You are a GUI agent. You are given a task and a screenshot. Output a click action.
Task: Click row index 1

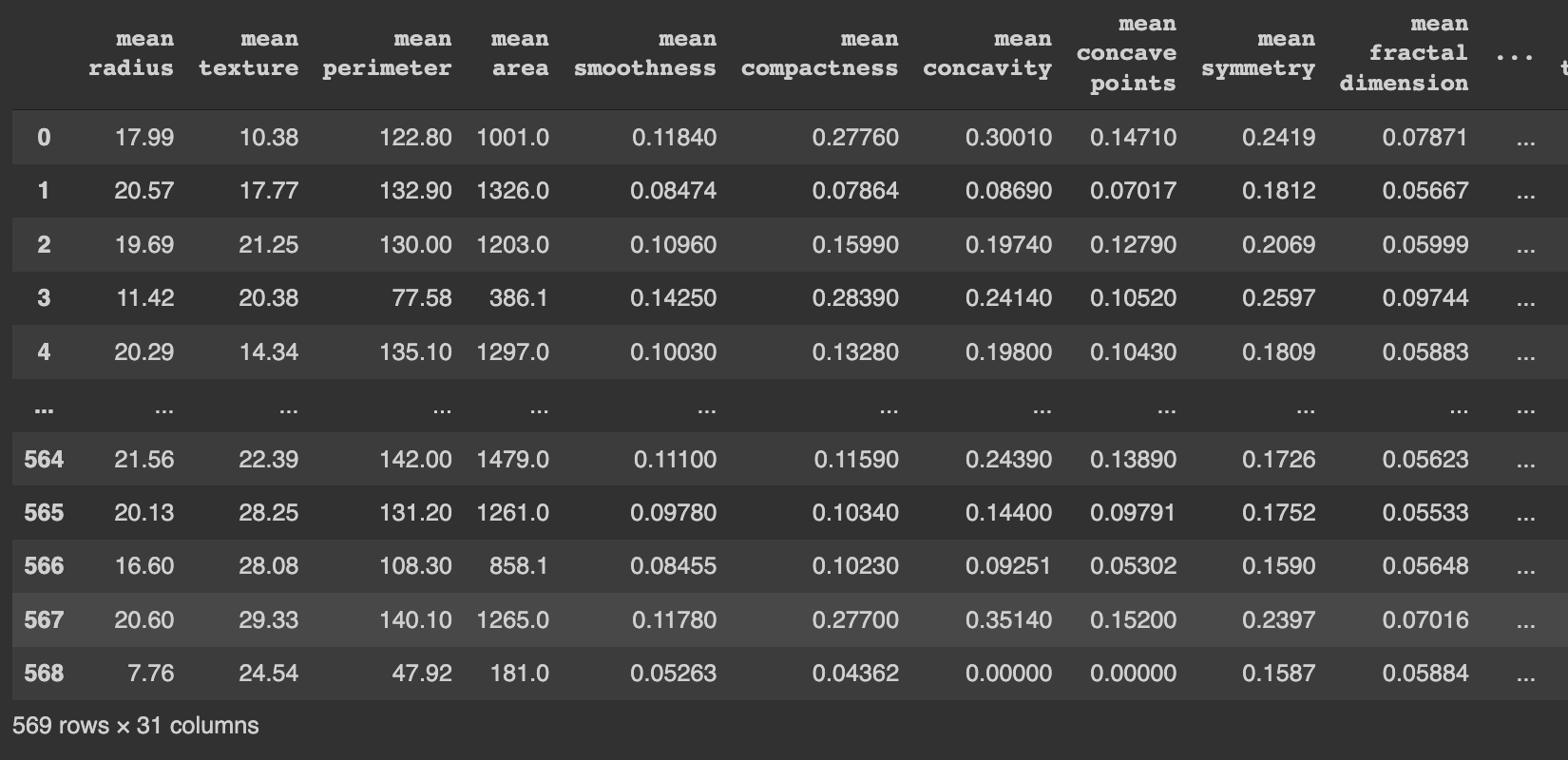click(44, 191)
